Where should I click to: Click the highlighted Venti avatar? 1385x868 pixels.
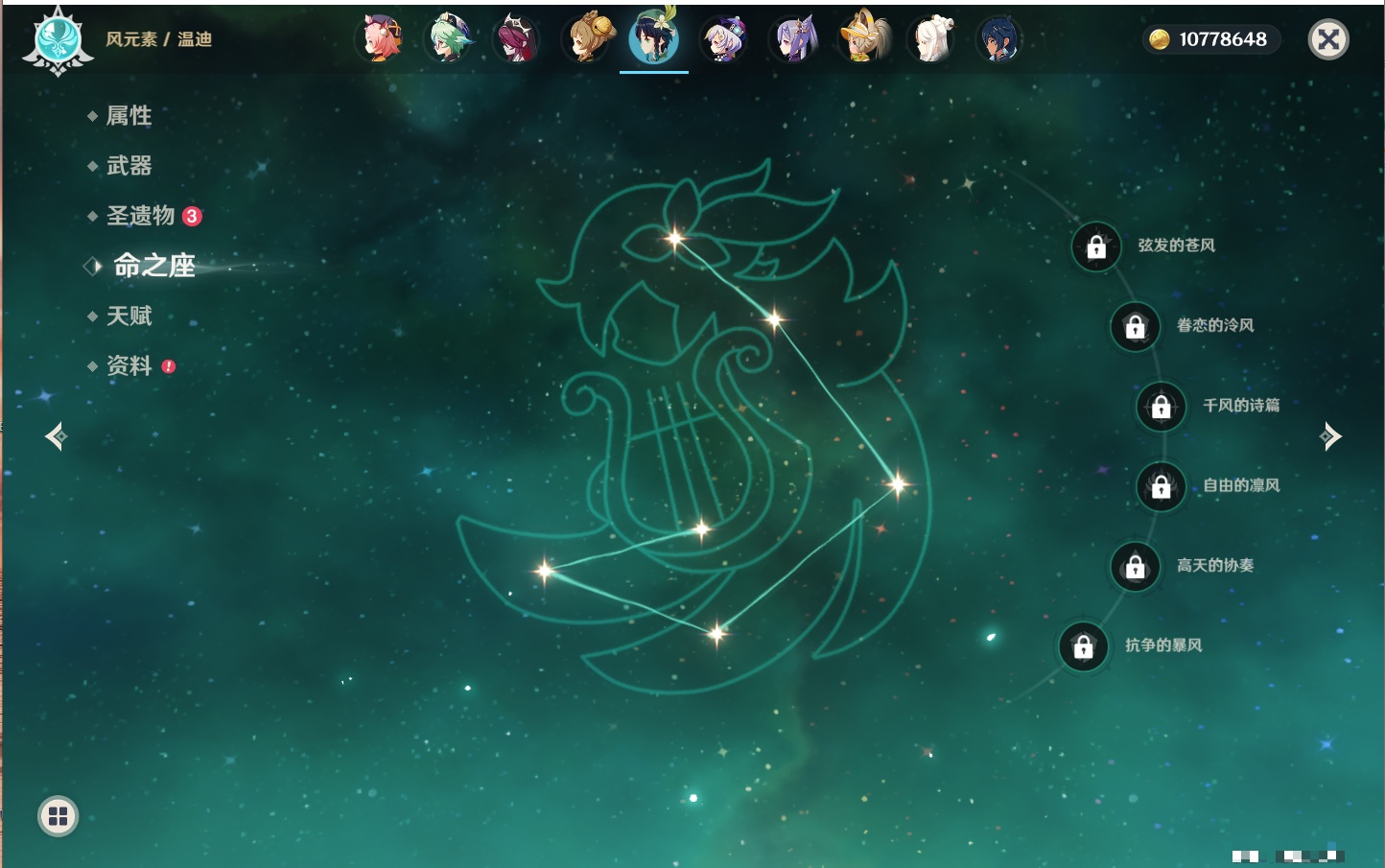pos(654,38)
